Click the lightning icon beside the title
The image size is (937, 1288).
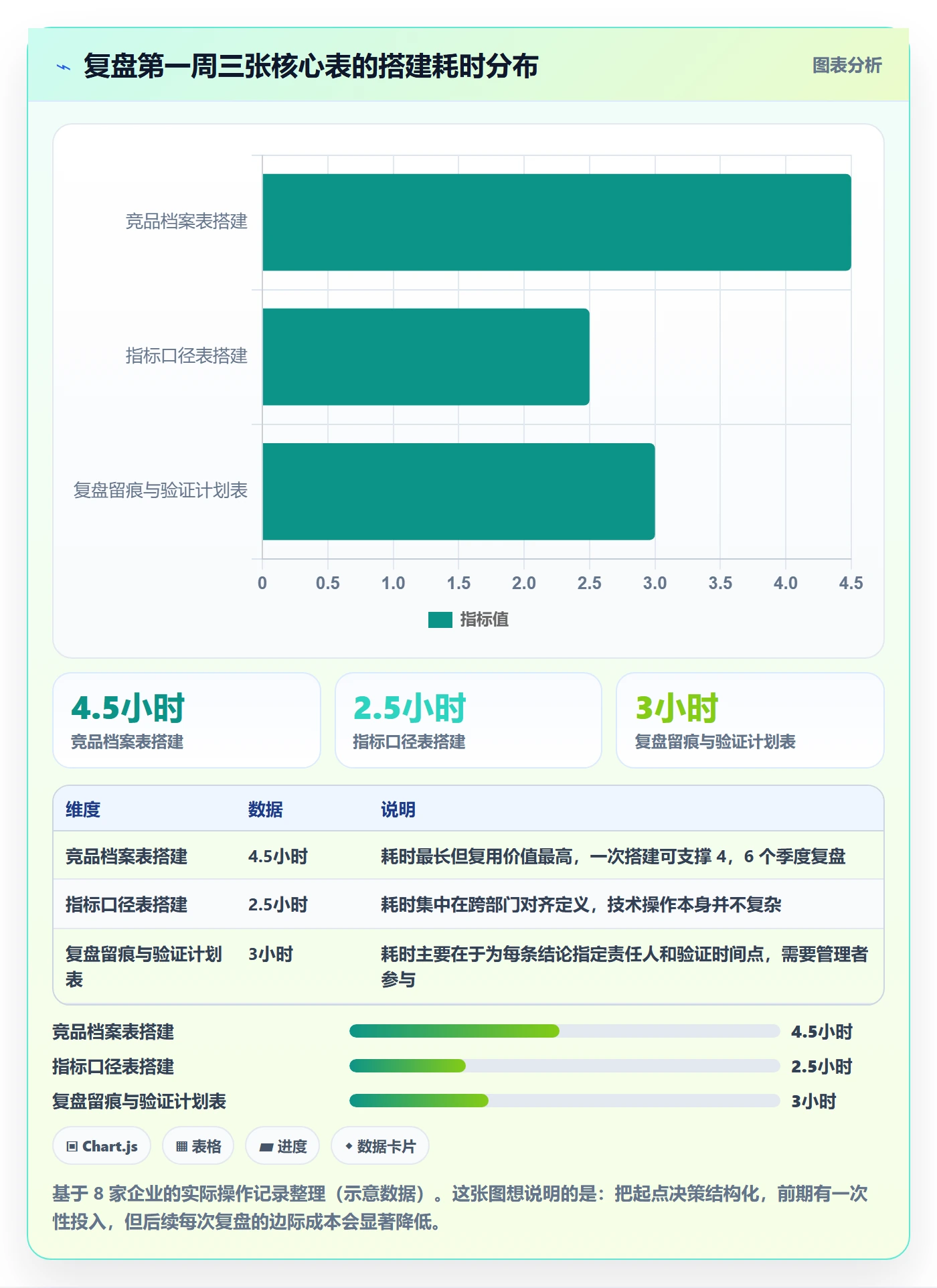pyautogui.click(x=64, y=67)
